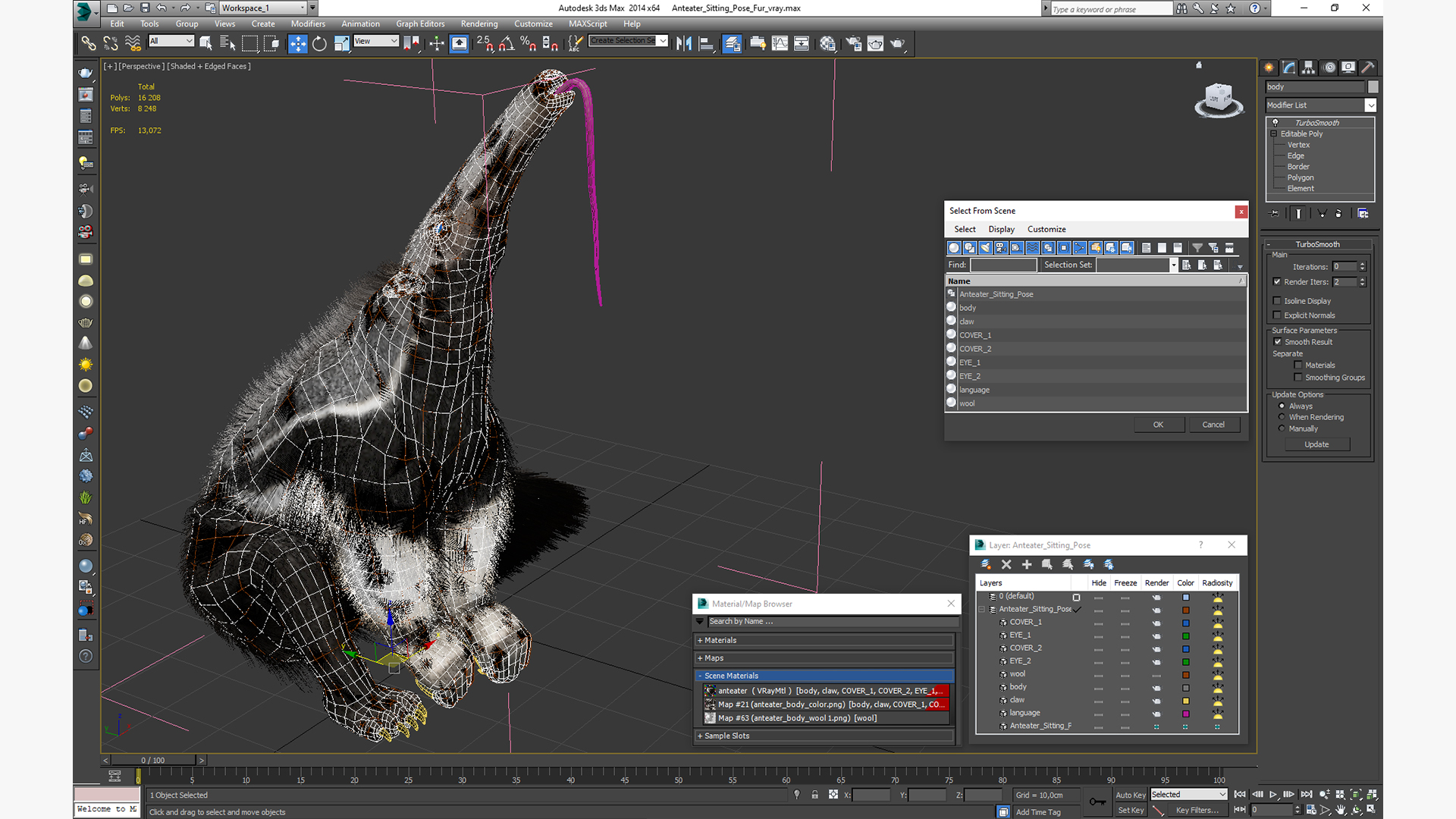Switch to the Create command panel tab
This screenshot has width=1456, height=819.
1269,67
